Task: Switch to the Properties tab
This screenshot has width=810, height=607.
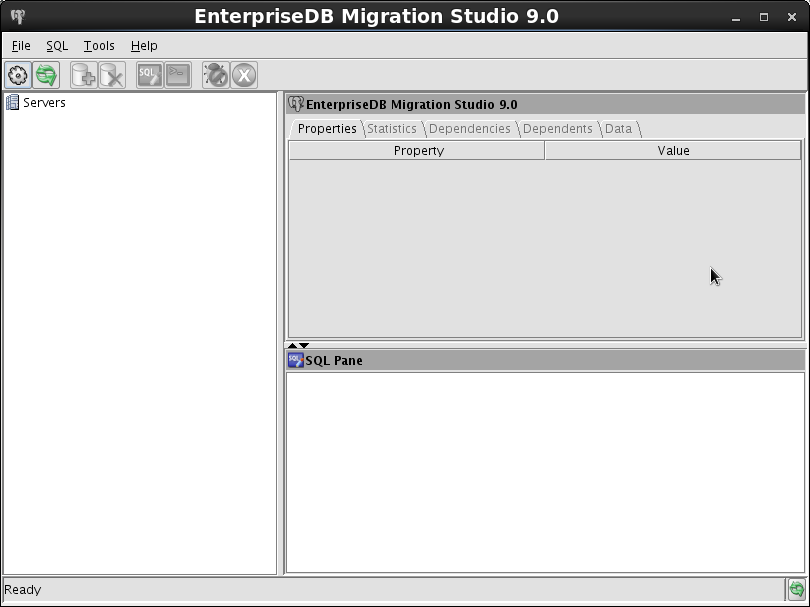Action: point(327,129)
